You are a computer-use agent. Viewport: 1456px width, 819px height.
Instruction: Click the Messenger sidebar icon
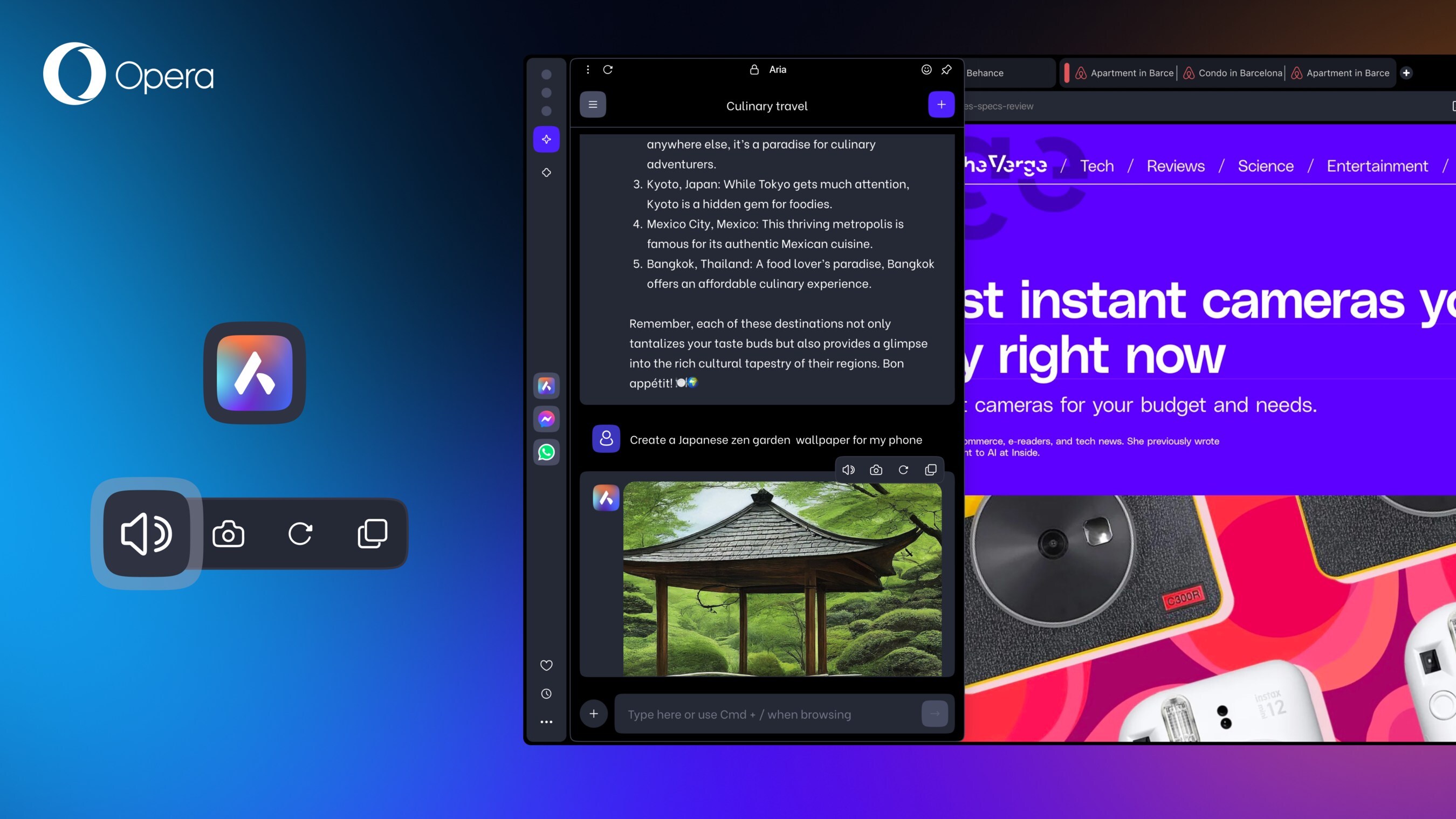click(546, 419)
